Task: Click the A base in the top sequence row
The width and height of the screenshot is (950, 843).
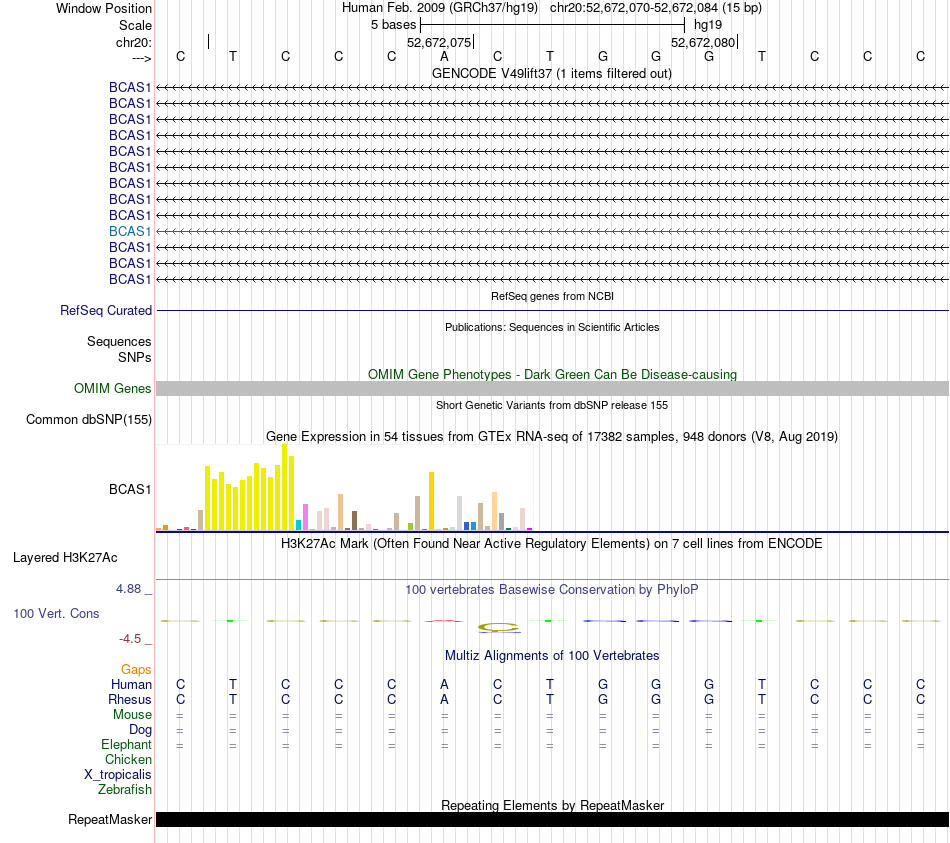Action: coord(444,56)
